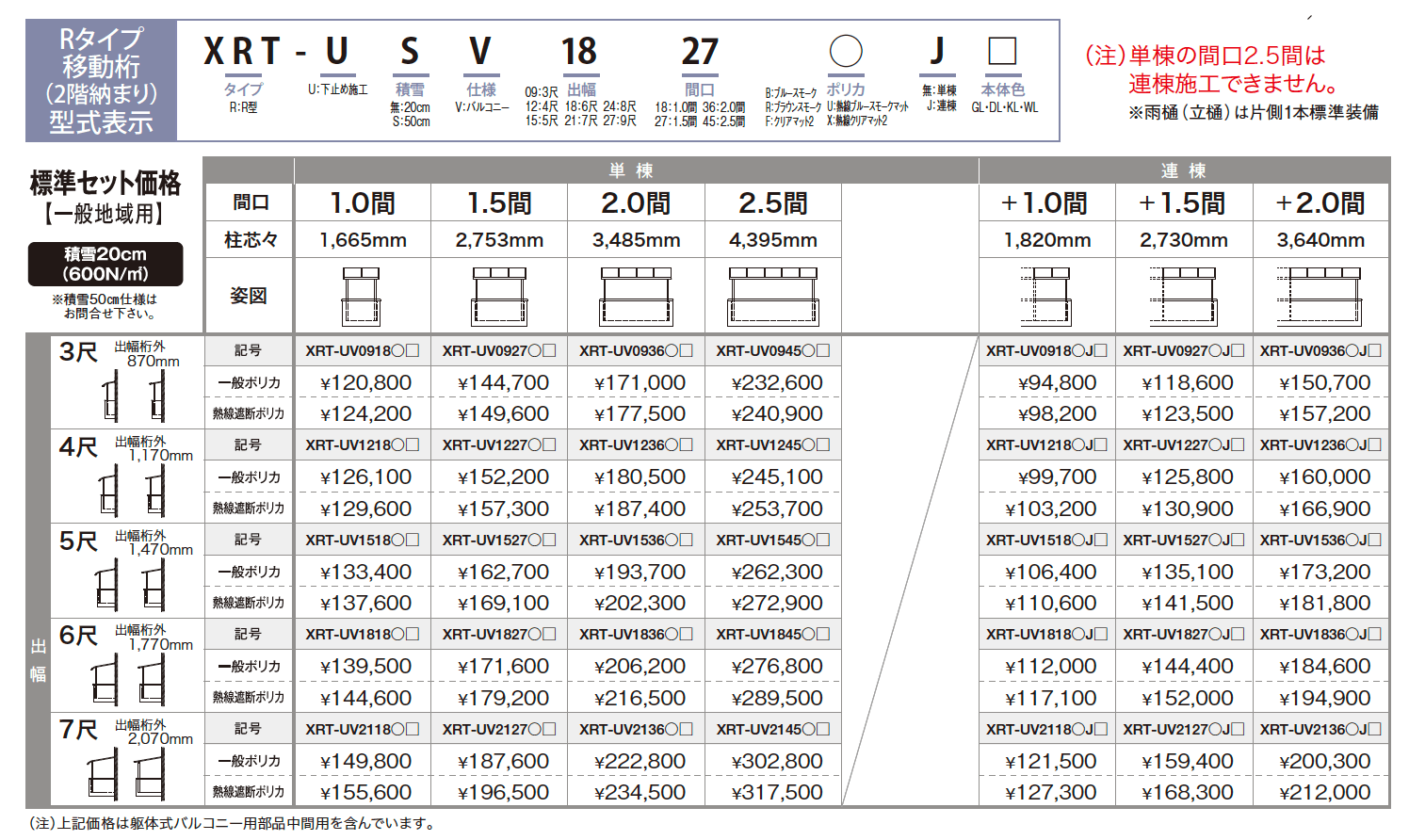Select the 2.5間 front-view diagram

(772, 296)
